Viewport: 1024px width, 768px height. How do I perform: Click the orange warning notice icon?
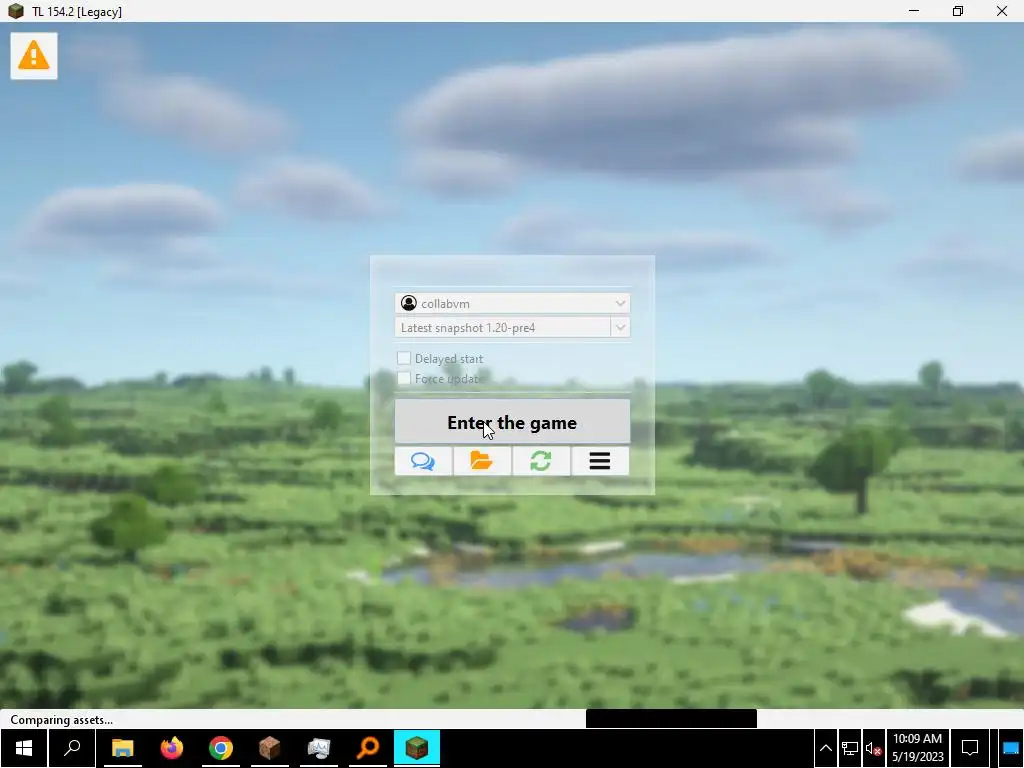point(34,56)
